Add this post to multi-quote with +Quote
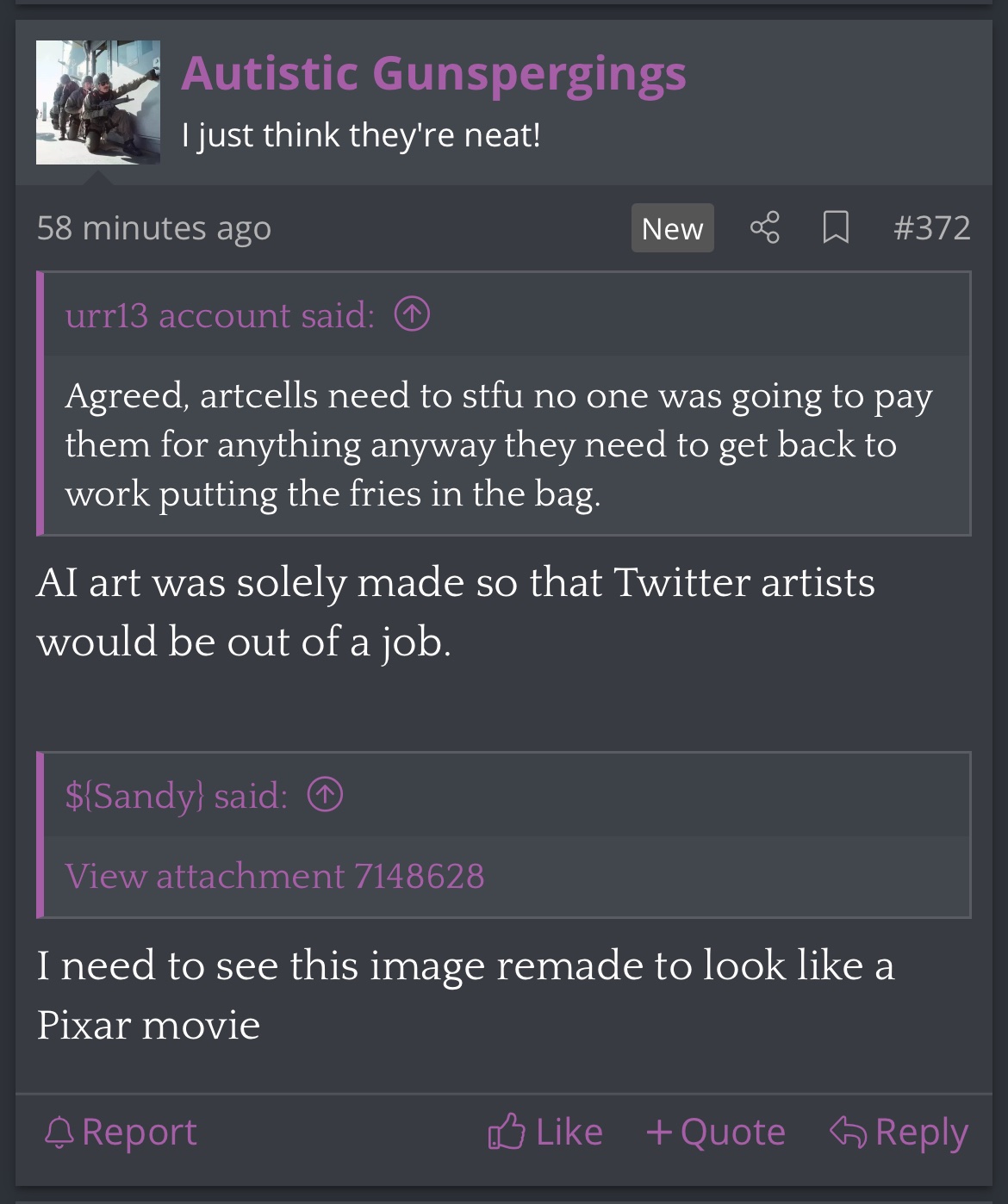 (x=716, y=1132)
